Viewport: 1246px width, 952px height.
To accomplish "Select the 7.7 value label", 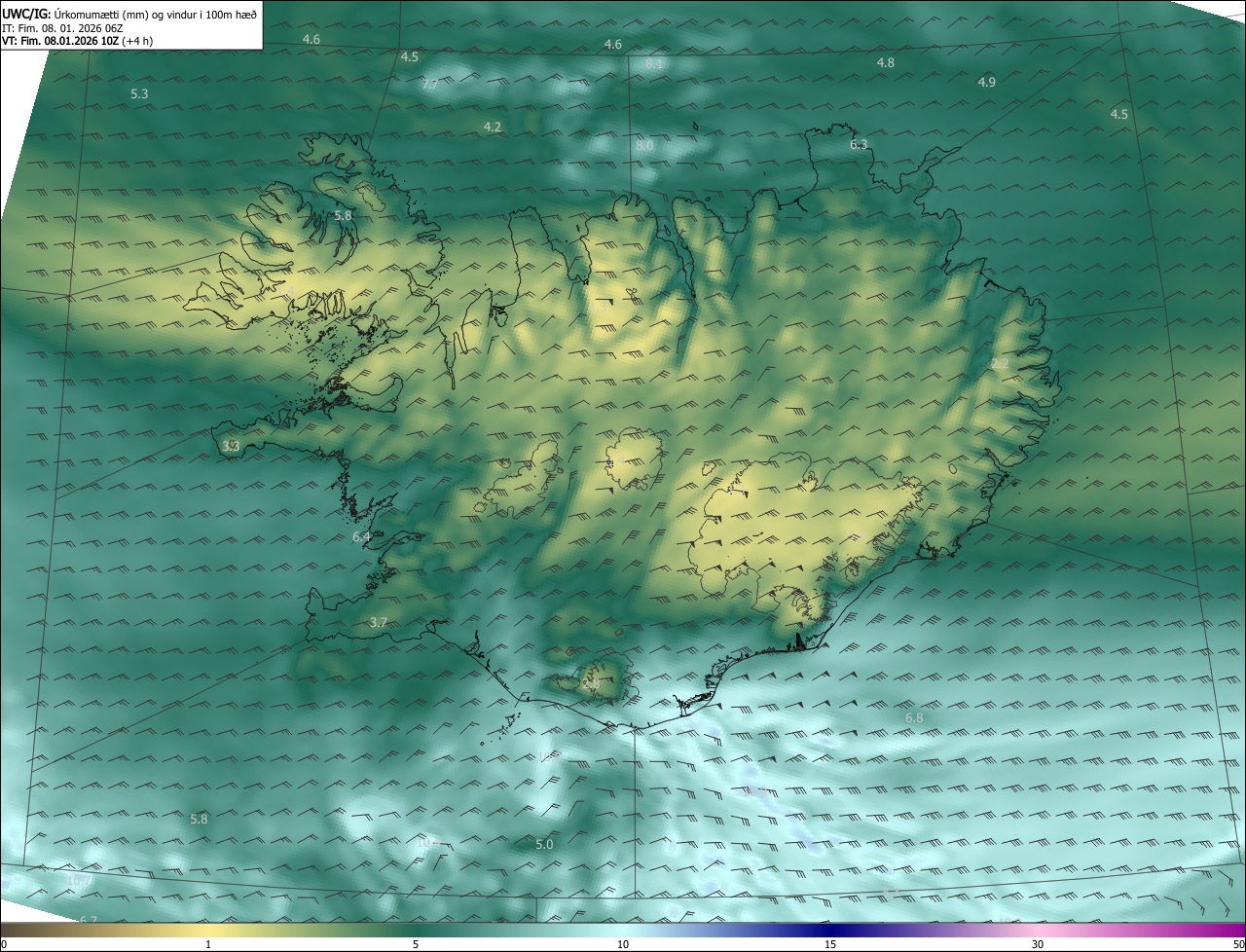I will coord(429,85).
